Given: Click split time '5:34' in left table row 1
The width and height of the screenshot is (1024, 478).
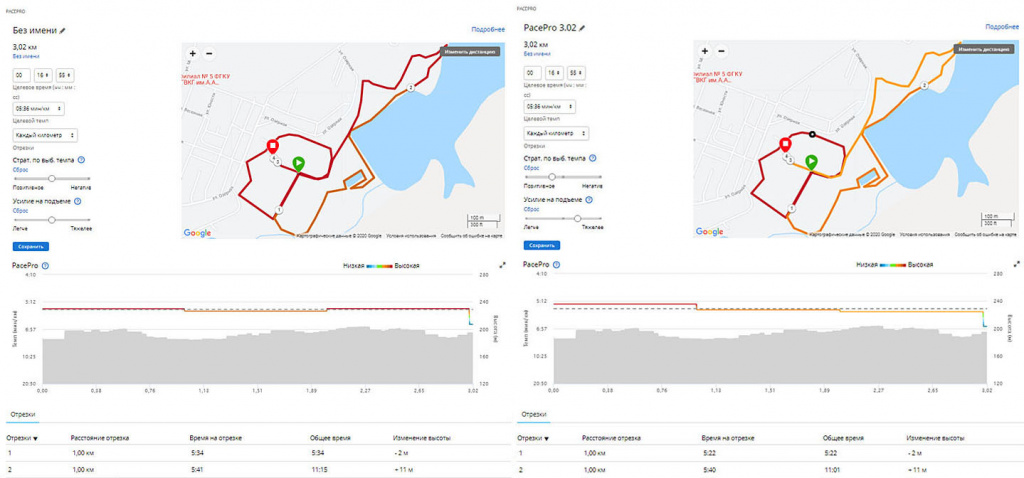Looking at the screenshot, I should tap(198, 452).
